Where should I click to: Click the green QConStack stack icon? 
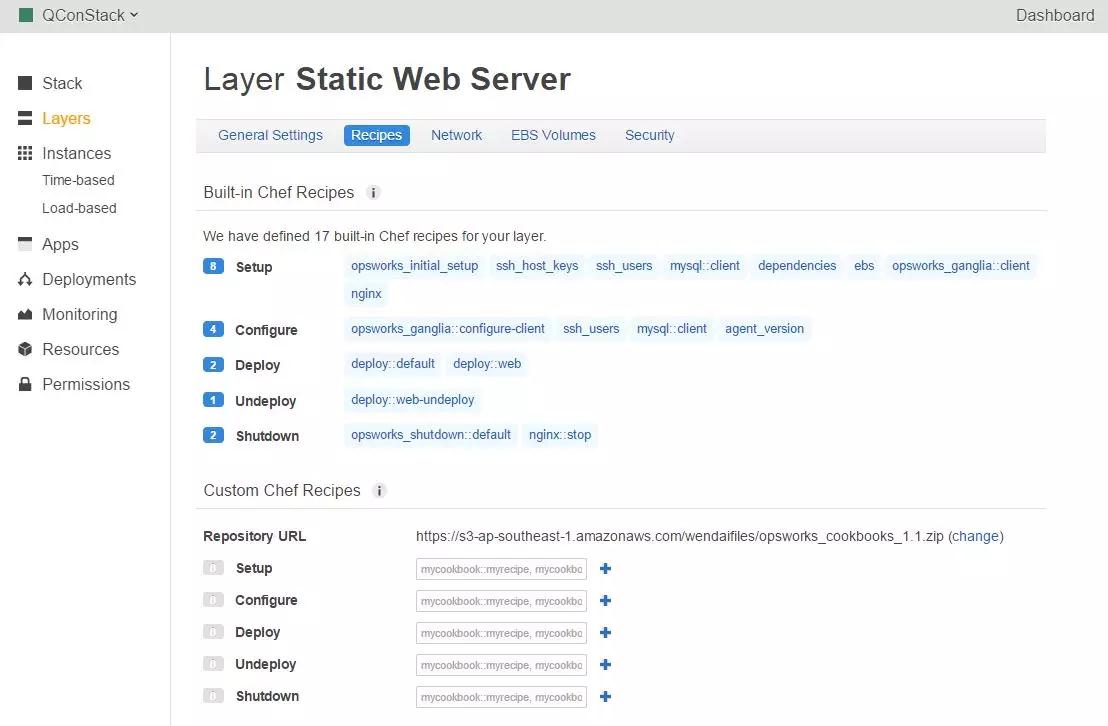point(26,15)
